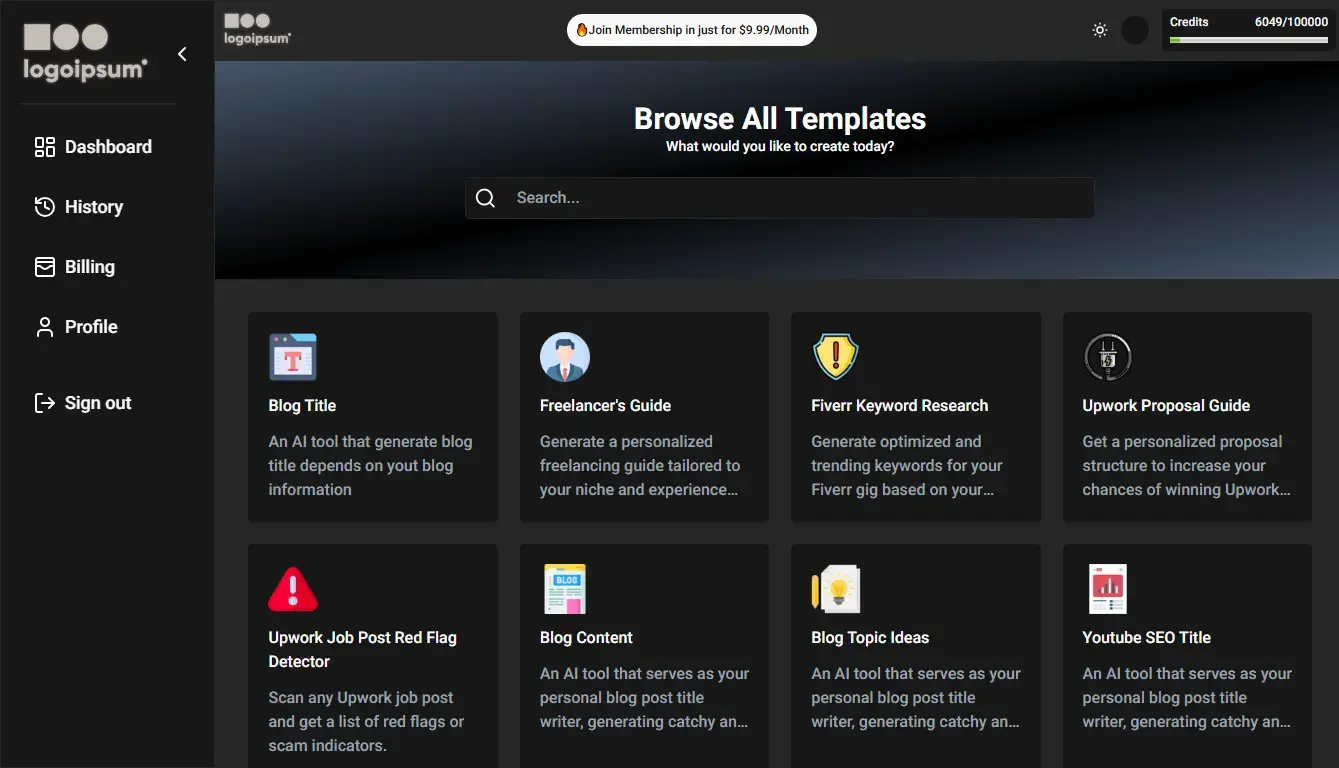1339x768 pixels.
Task: Open the Red Flag Detector warning icon
Action: (x=293, y=589)
